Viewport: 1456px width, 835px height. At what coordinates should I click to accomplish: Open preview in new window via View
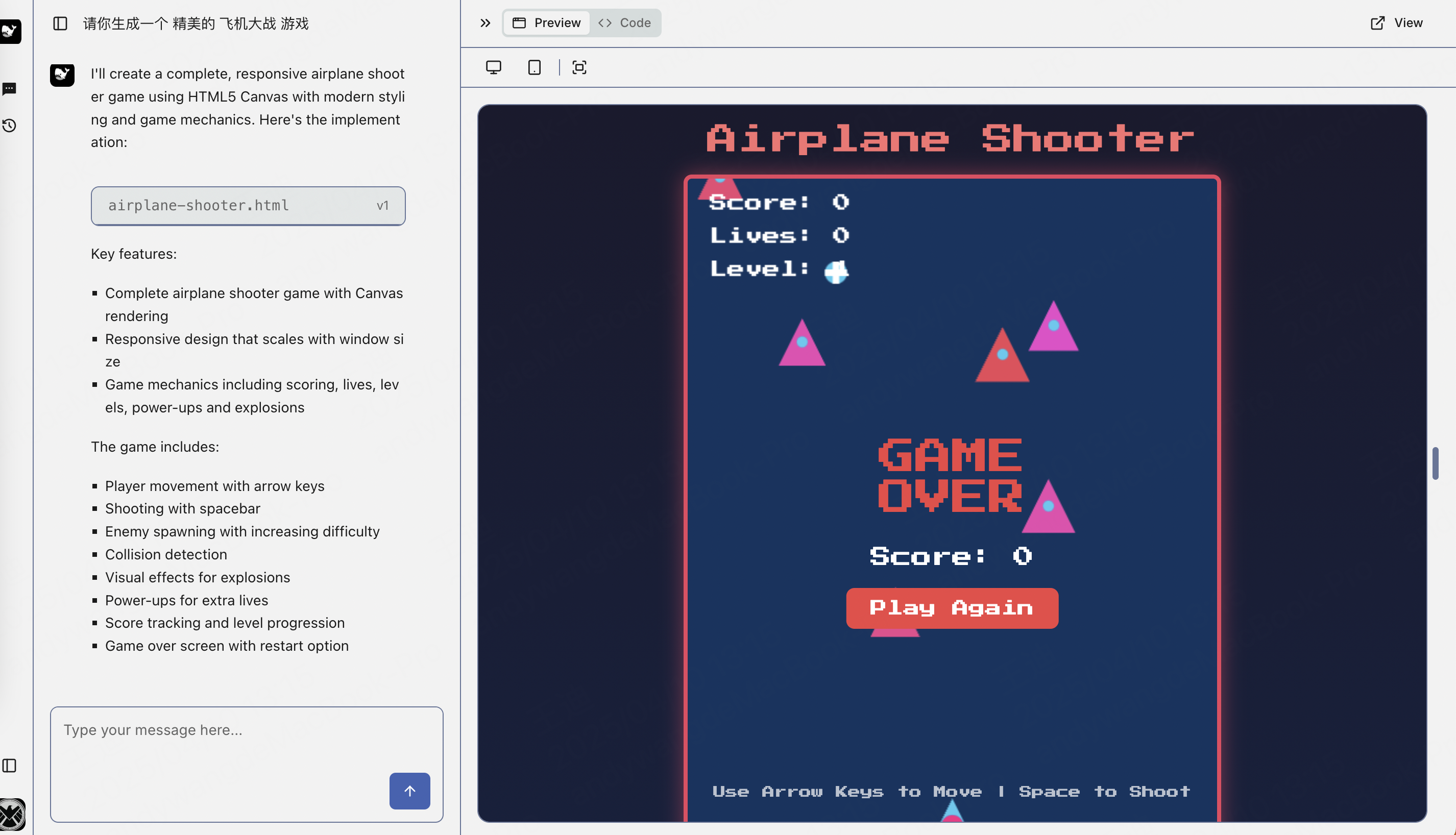pos(1396,23)
